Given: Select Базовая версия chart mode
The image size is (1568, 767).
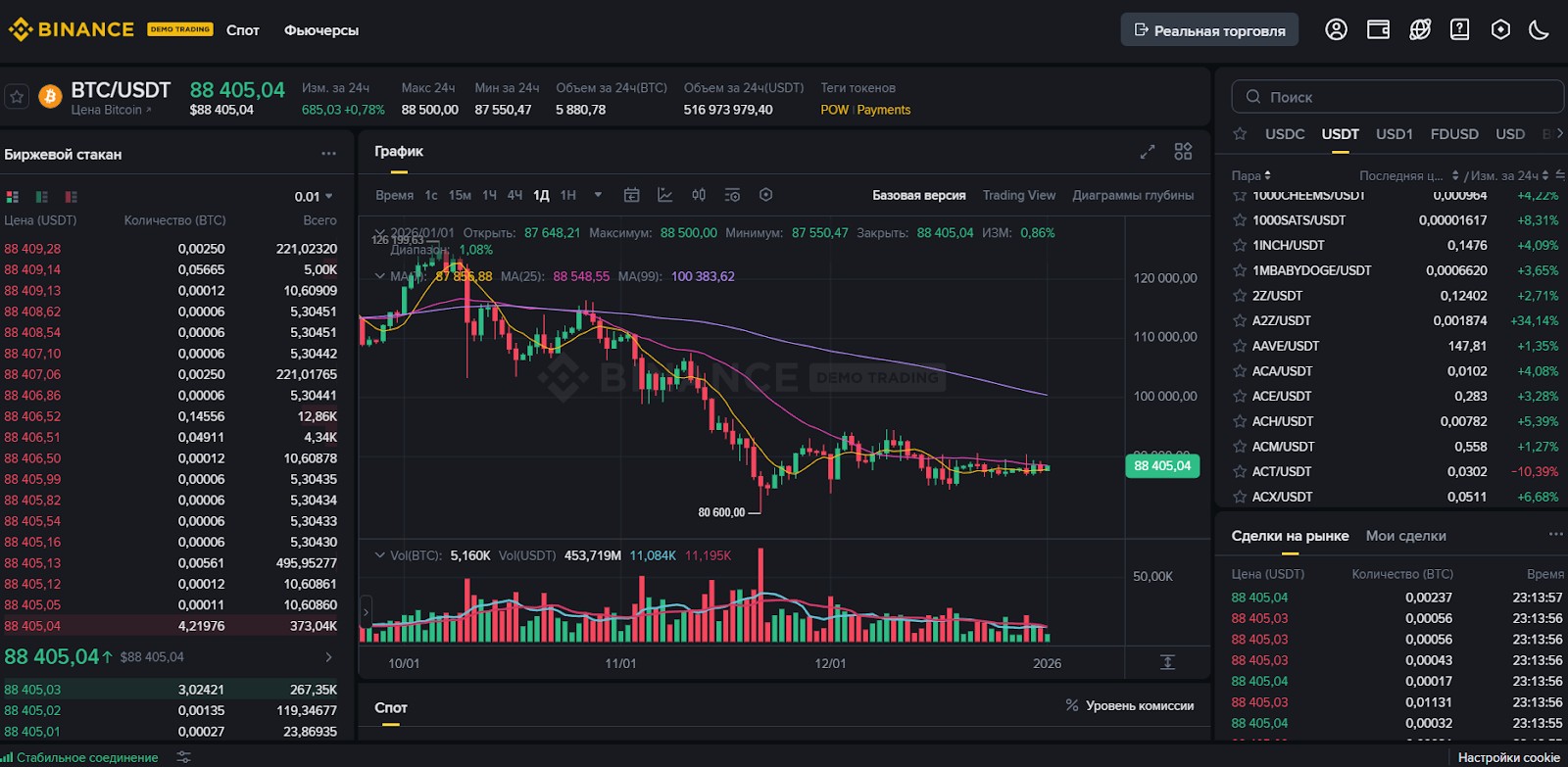Looking at the screenshot, I should (x=919, y=195).
